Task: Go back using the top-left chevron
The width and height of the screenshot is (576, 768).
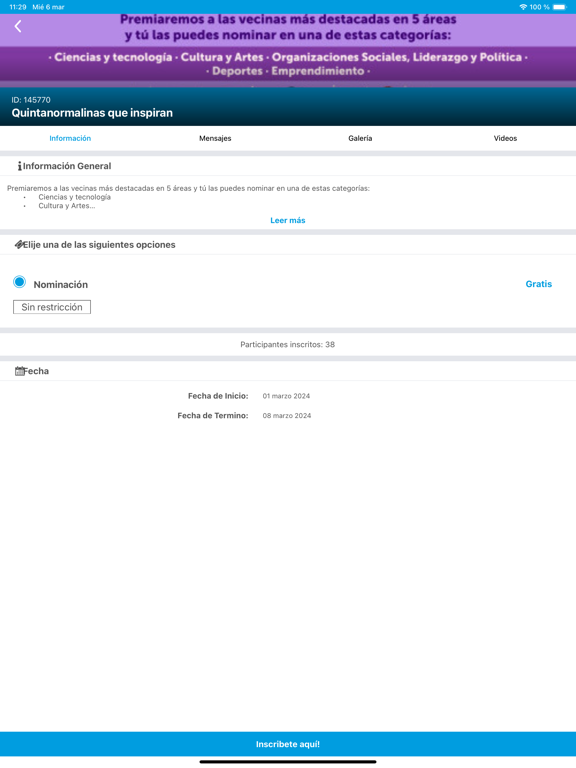Action: point(18,26)
